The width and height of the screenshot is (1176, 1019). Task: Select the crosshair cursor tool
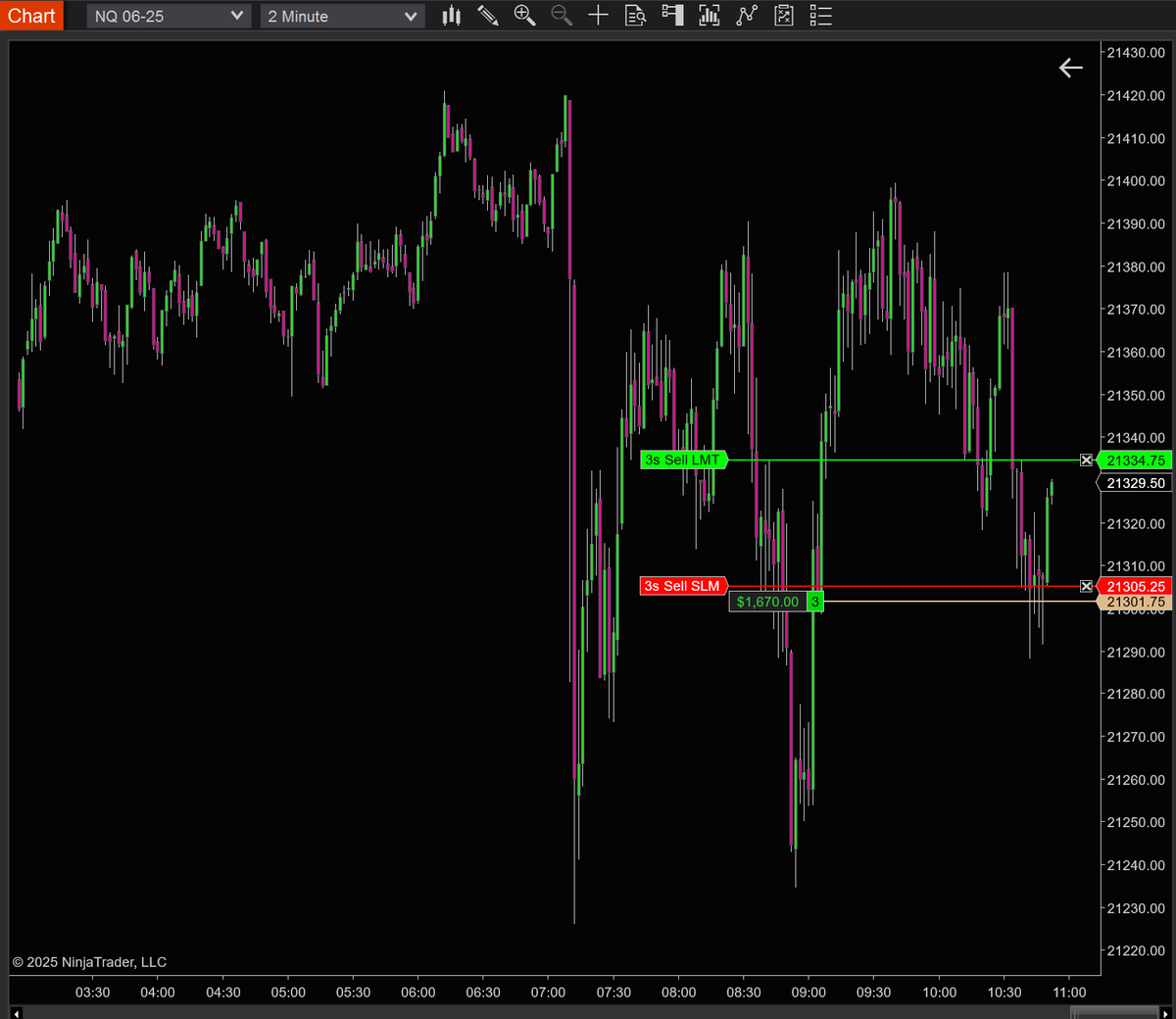(x=598, y=16)
